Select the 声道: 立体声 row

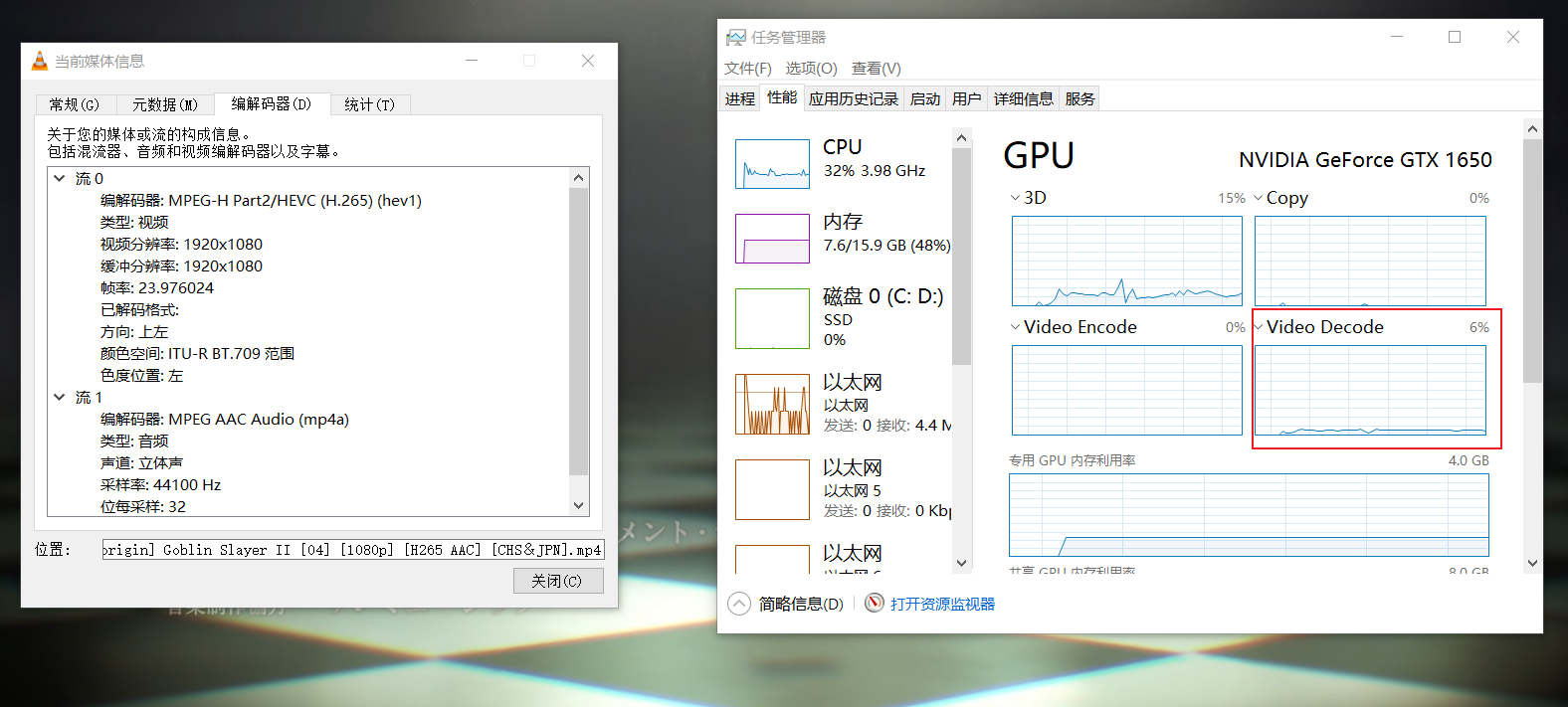pos(141,463)
